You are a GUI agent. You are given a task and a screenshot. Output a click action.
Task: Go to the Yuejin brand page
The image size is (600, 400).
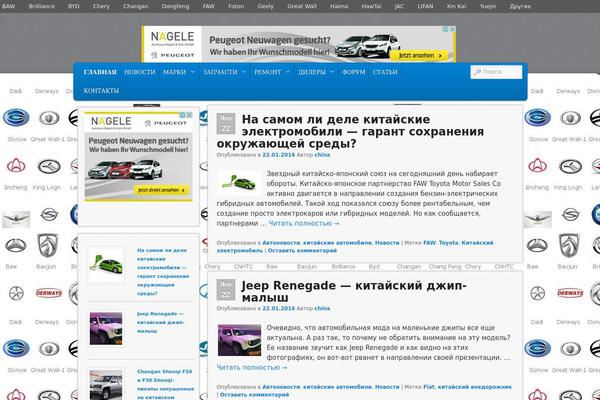tap(488, 6)
